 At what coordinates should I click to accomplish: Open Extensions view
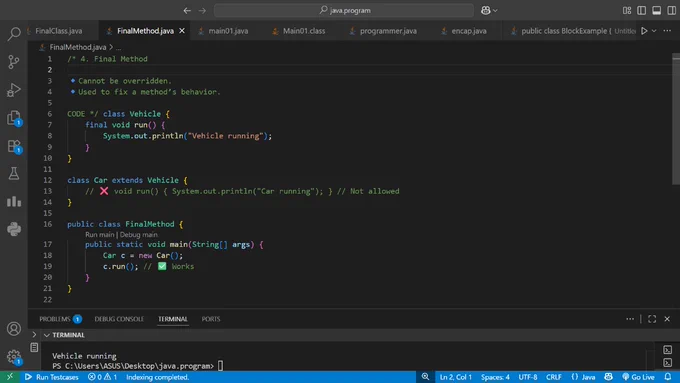coord(14,146)
